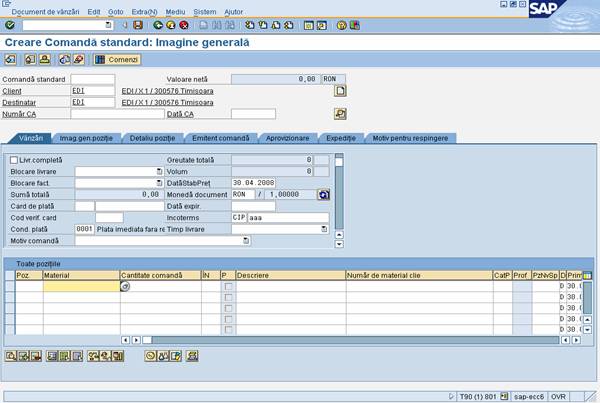Screen dimensions: 600x403
Task: Open the Sistem menu
Action: pos(206,9)
